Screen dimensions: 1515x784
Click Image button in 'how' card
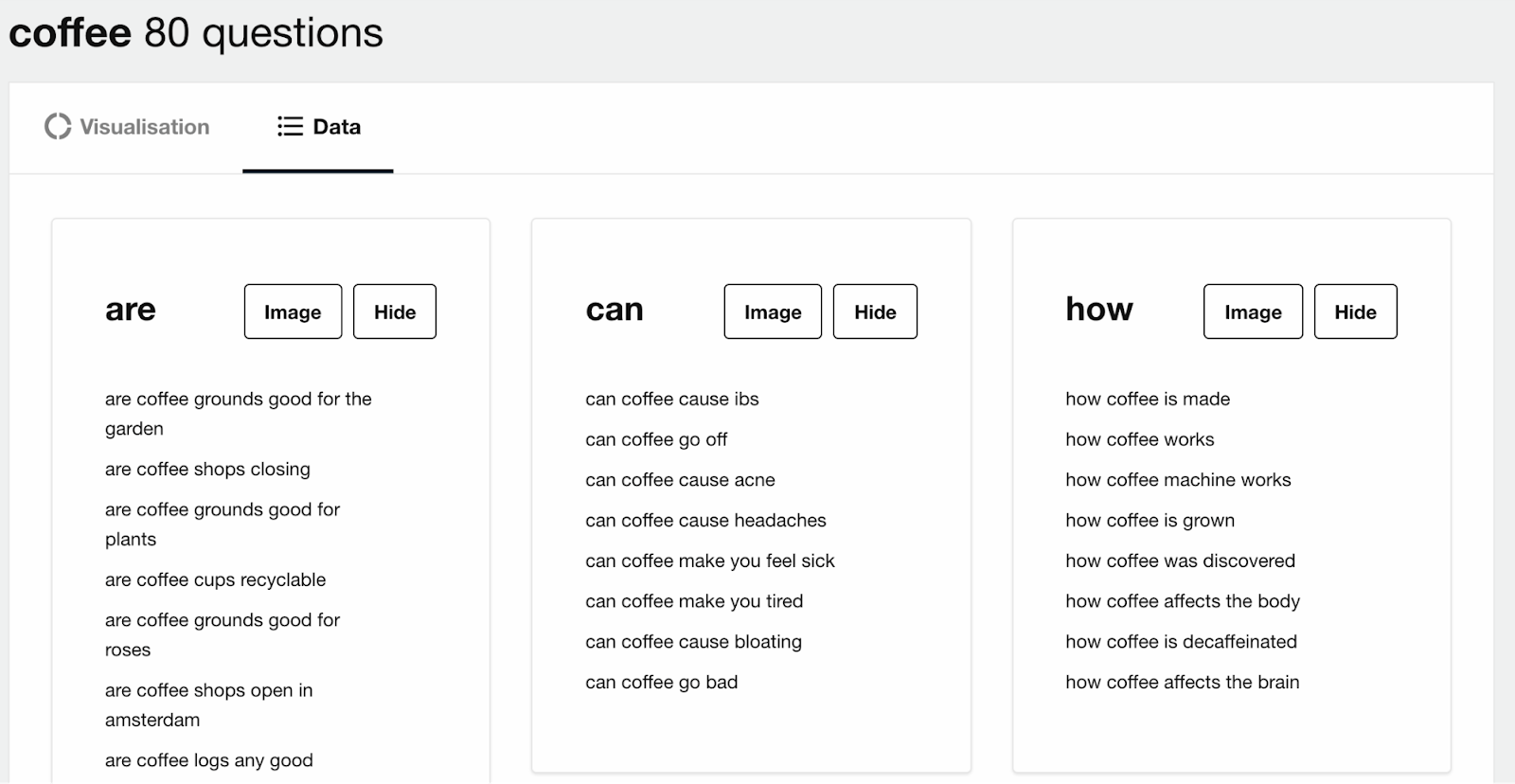coord(1253,312)
